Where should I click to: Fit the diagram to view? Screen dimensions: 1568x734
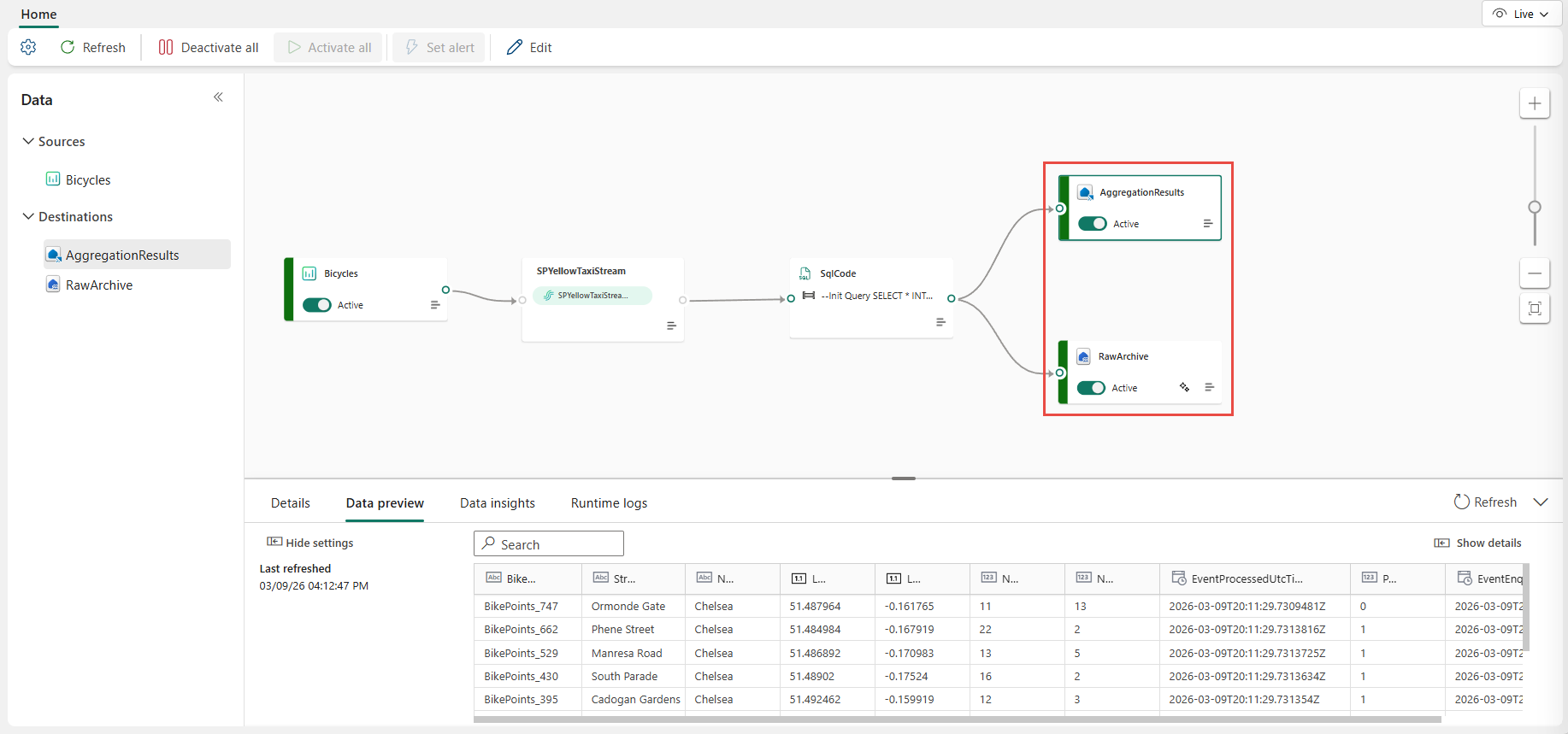[1535, 308]
